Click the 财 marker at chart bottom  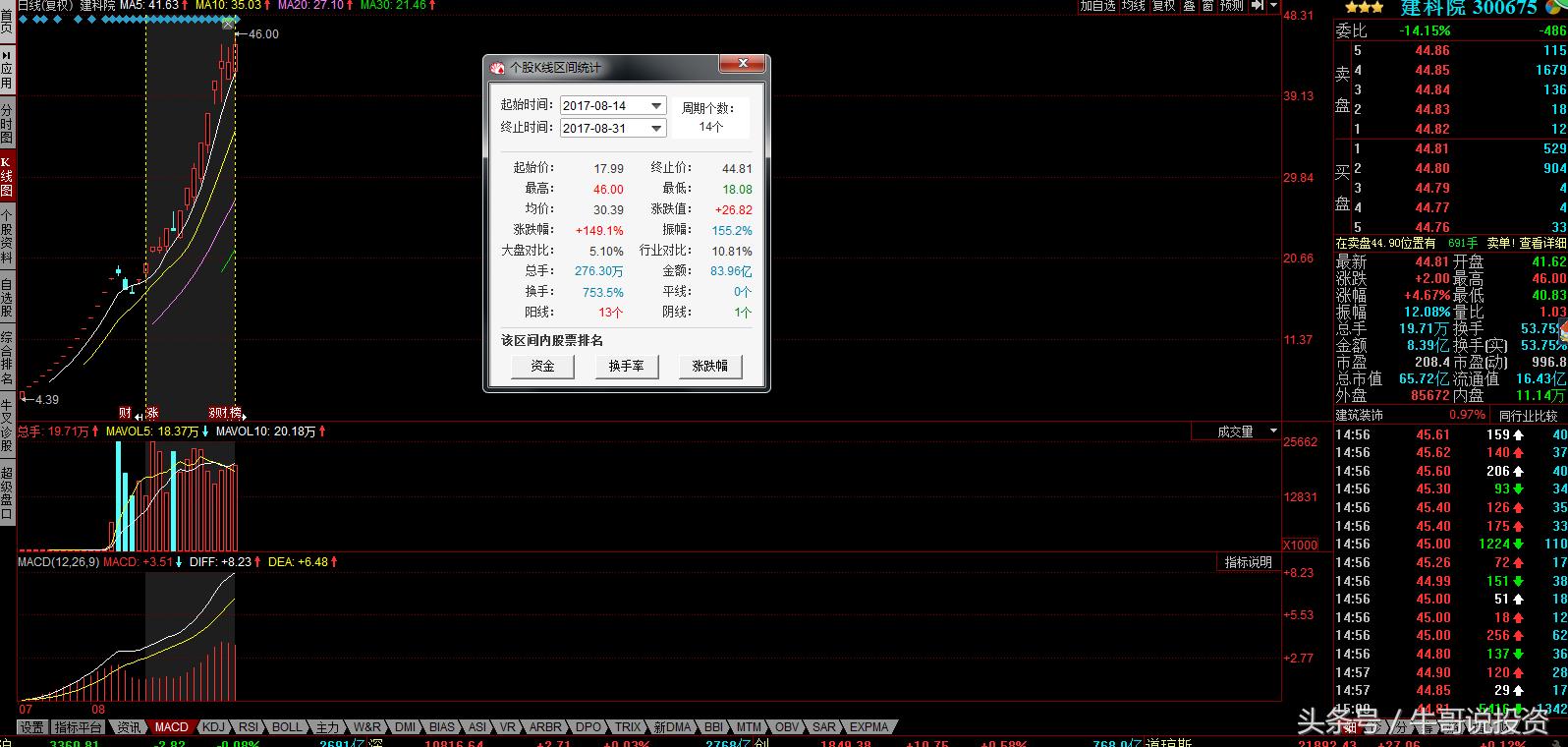click(x=125, y=413)
